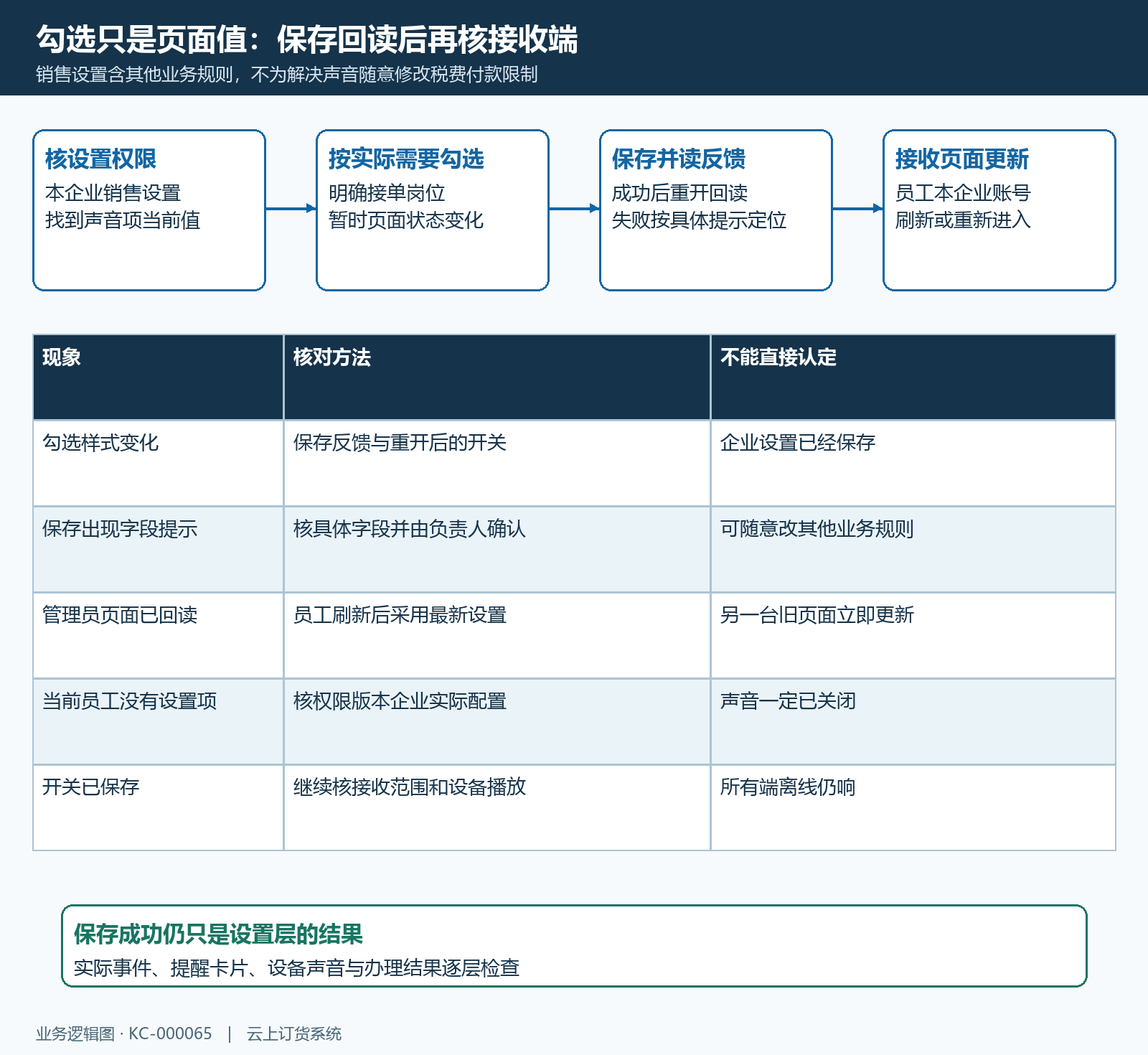1148x1055 pixels.
Task: Select the 按实际需要勾选 step heading
Action: click(406, 159)
